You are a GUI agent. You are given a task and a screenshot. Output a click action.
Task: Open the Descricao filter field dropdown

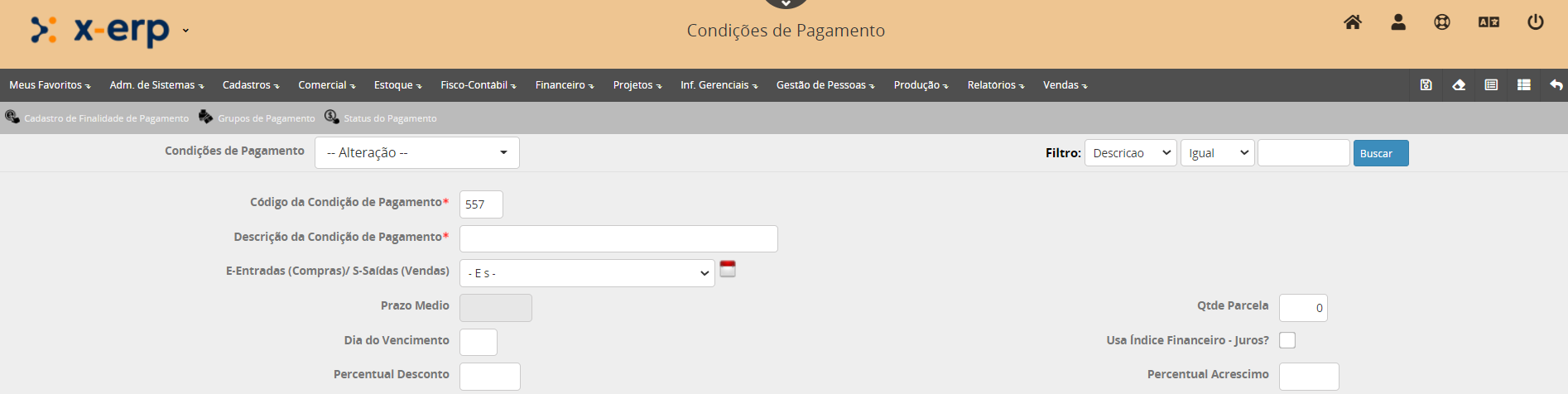point(1130,153)
